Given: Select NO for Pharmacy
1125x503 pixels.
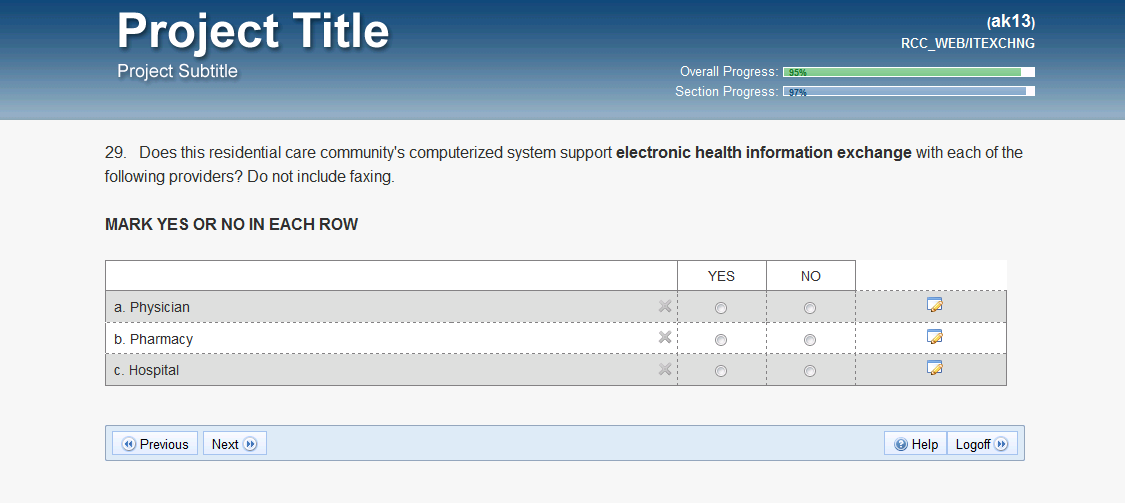Looking at the screenshot, I should point(810,340).
